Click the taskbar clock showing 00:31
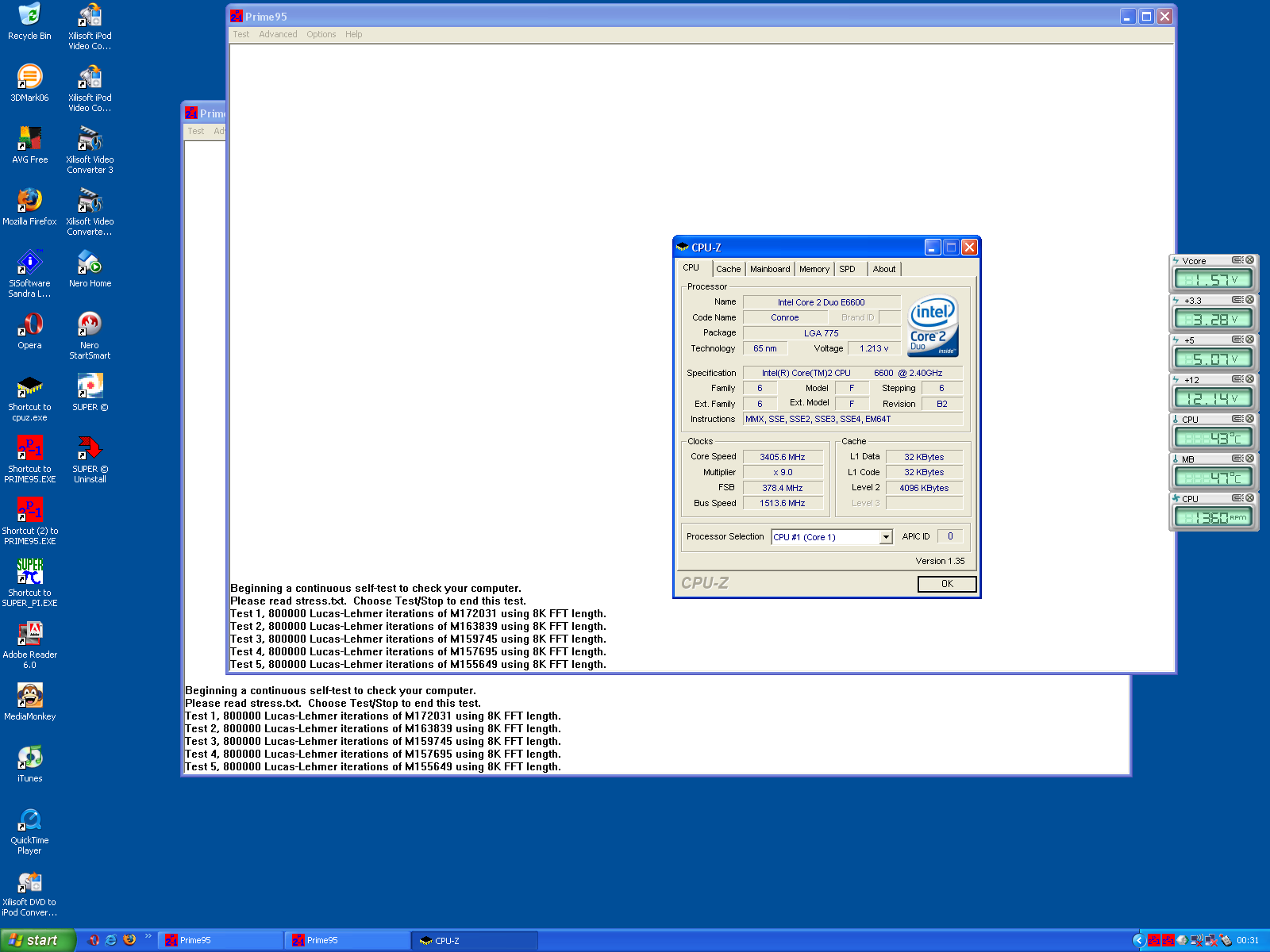Image resolution: width=1270 pixels, height=952 pixels. point(1248,941)
